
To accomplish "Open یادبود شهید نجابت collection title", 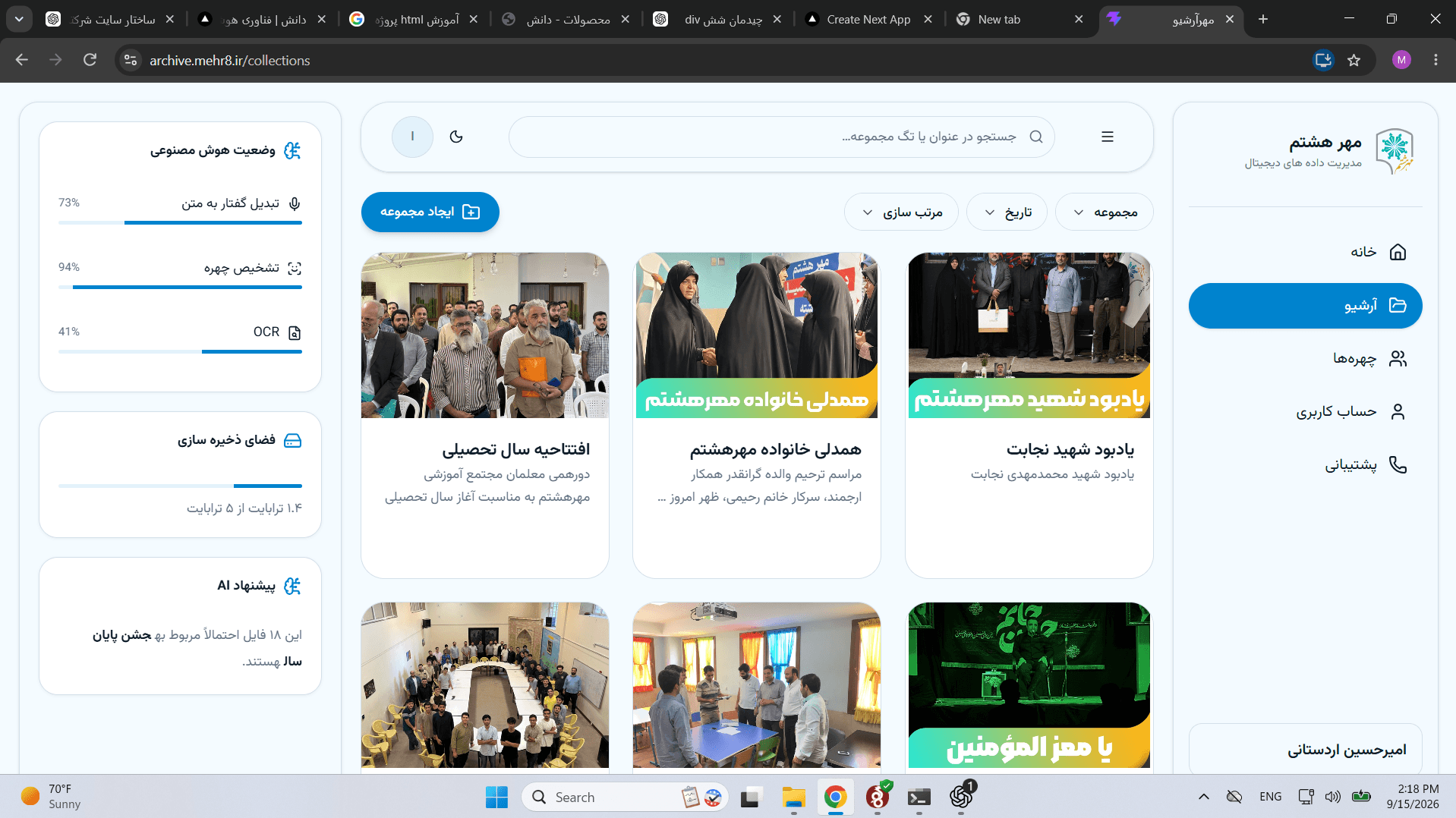I will (1070, 449).
